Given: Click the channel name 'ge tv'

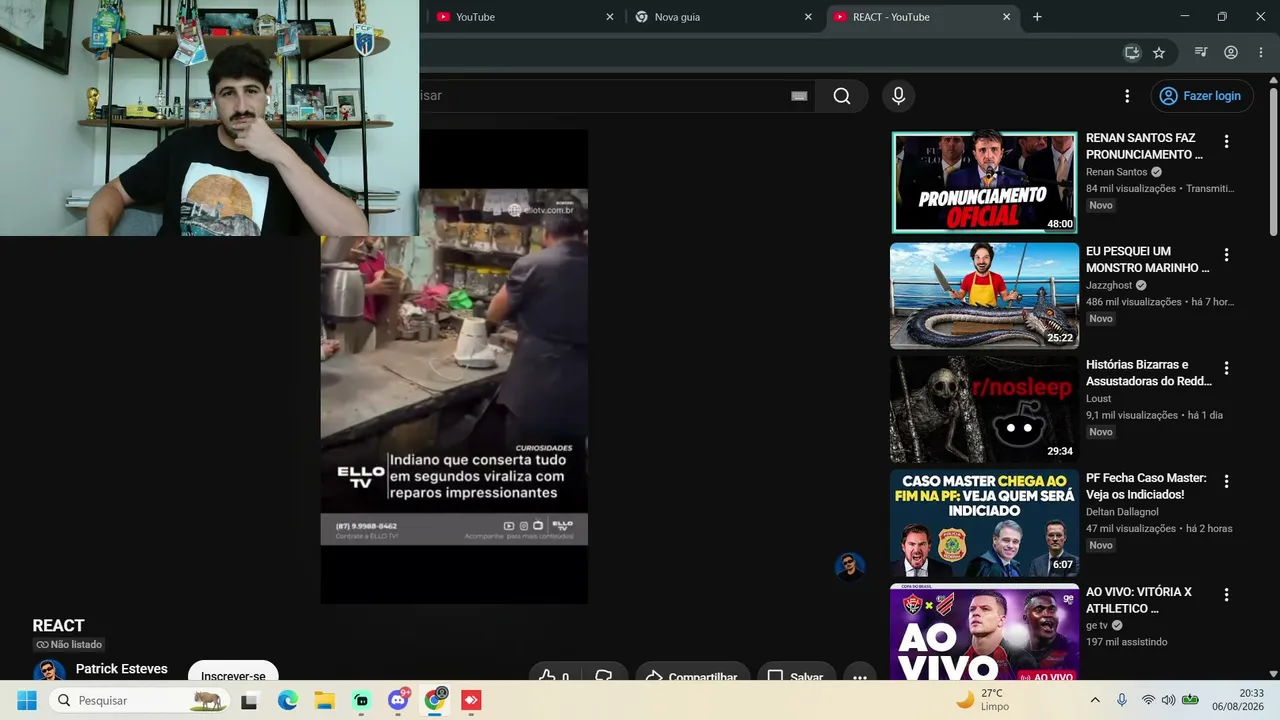Looking at the screenshot, I should click(x=1097, y=625).
